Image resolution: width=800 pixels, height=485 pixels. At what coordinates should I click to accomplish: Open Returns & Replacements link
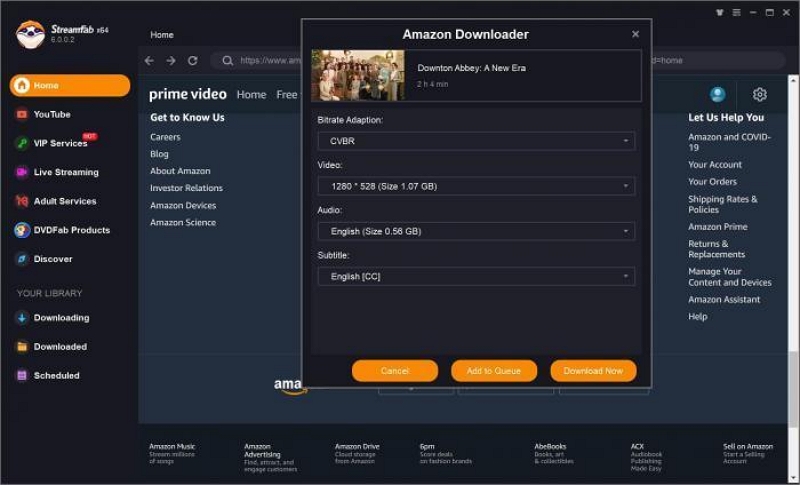[716, 249]
